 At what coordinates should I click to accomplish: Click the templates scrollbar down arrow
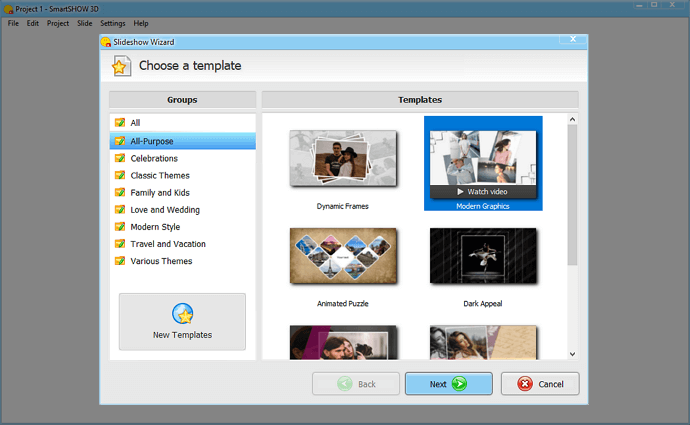[572, 354]
